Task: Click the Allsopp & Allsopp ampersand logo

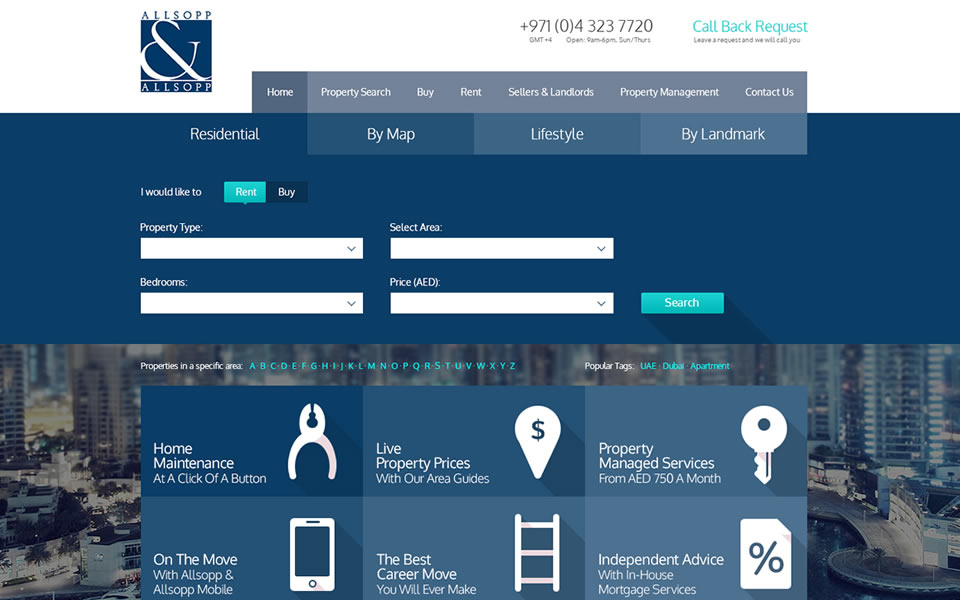Action: pos(176,52)
